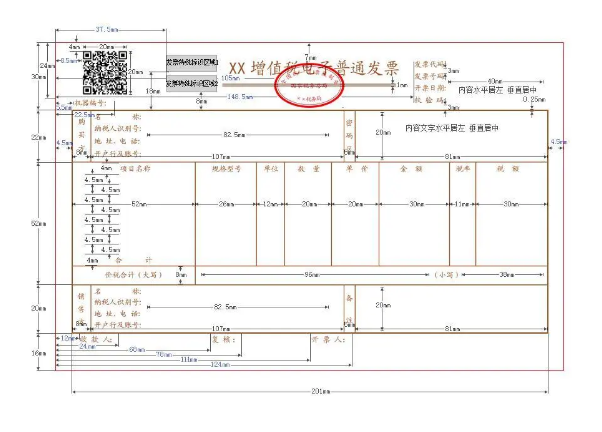Click the '148.5mm' dimension label
The height and width of the screenshot is (432, 602).
(x=240, y=97)
